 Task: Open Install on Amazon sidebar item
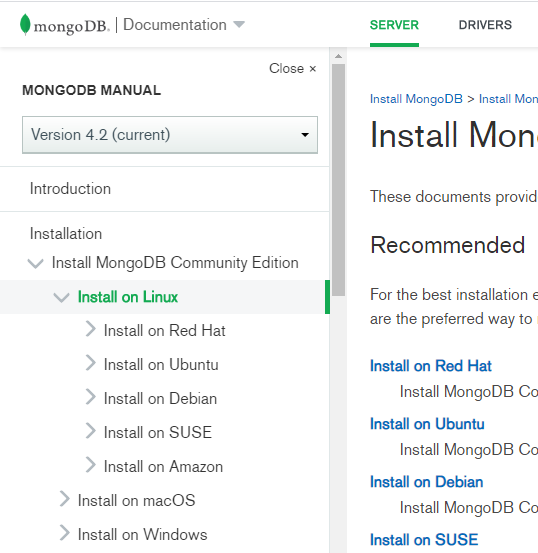click(x=163, y=467)
